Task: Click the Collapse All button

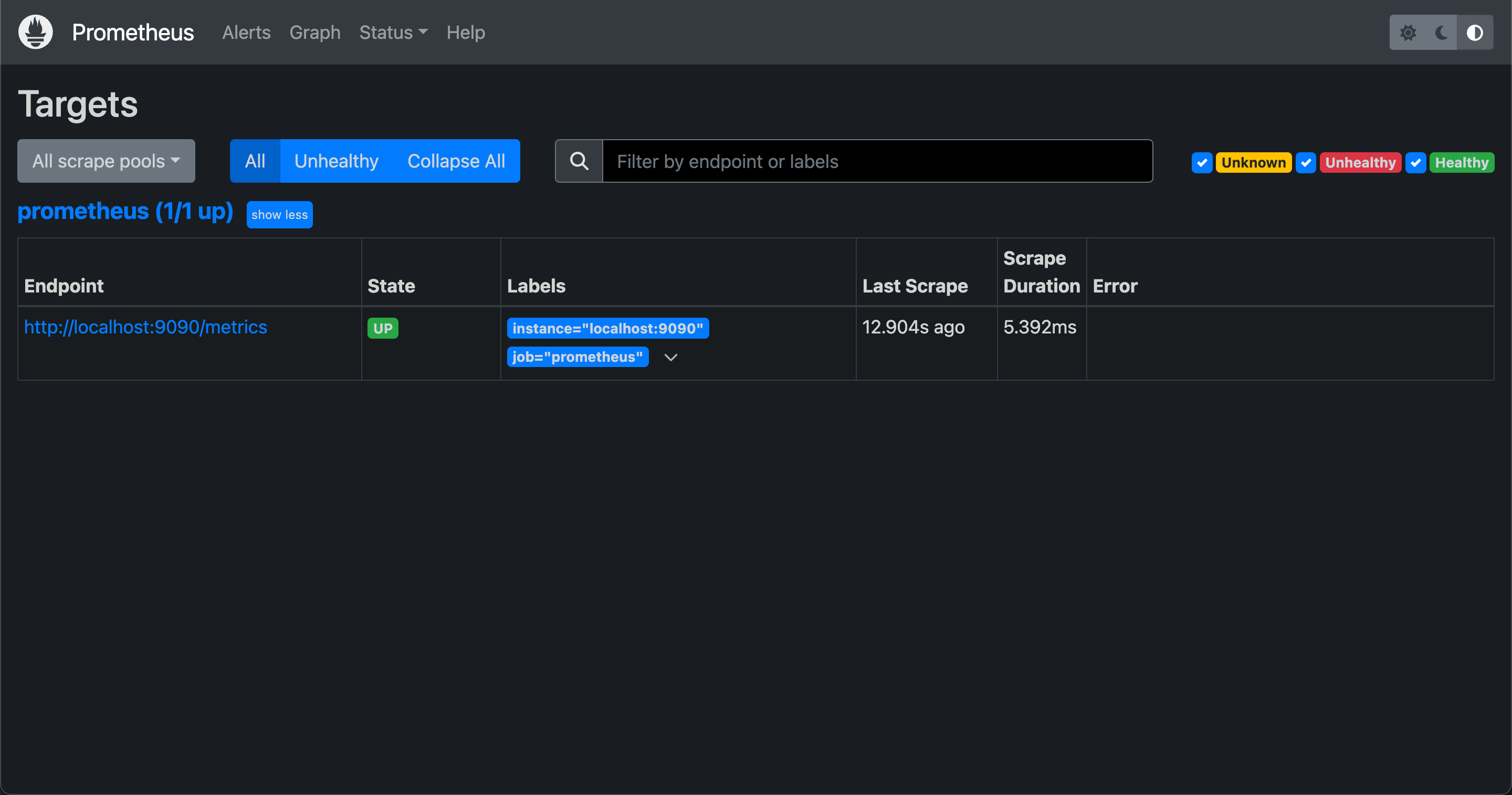Action: click(x=456, y=161)
